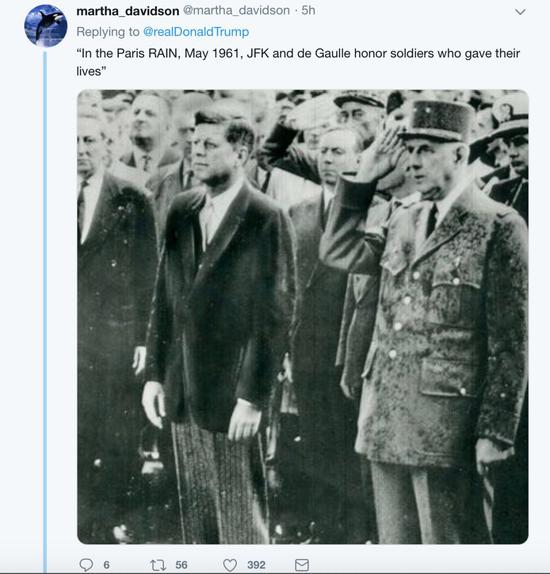
Task: Retweet this tweet using the arrows icon
Action: [x=158, y=565]
